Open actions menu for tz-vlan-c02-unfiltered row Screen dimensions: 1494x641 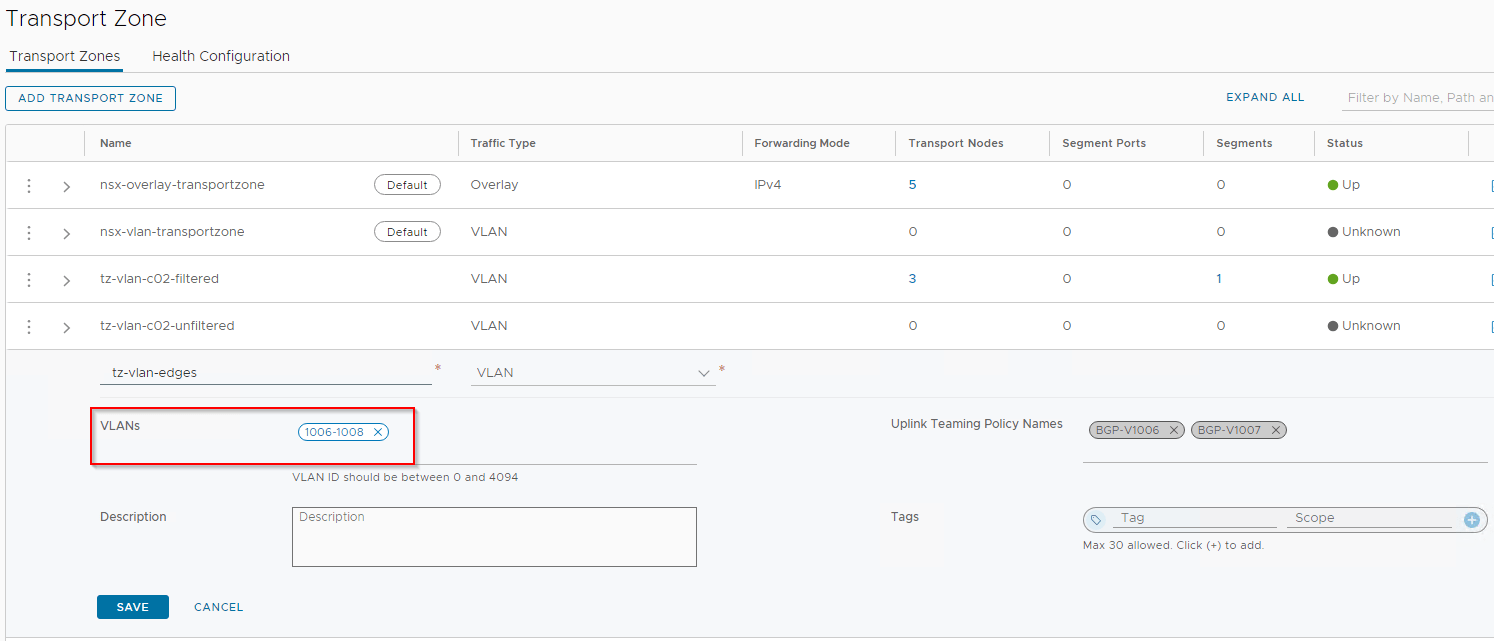click(x=29, y=327)
